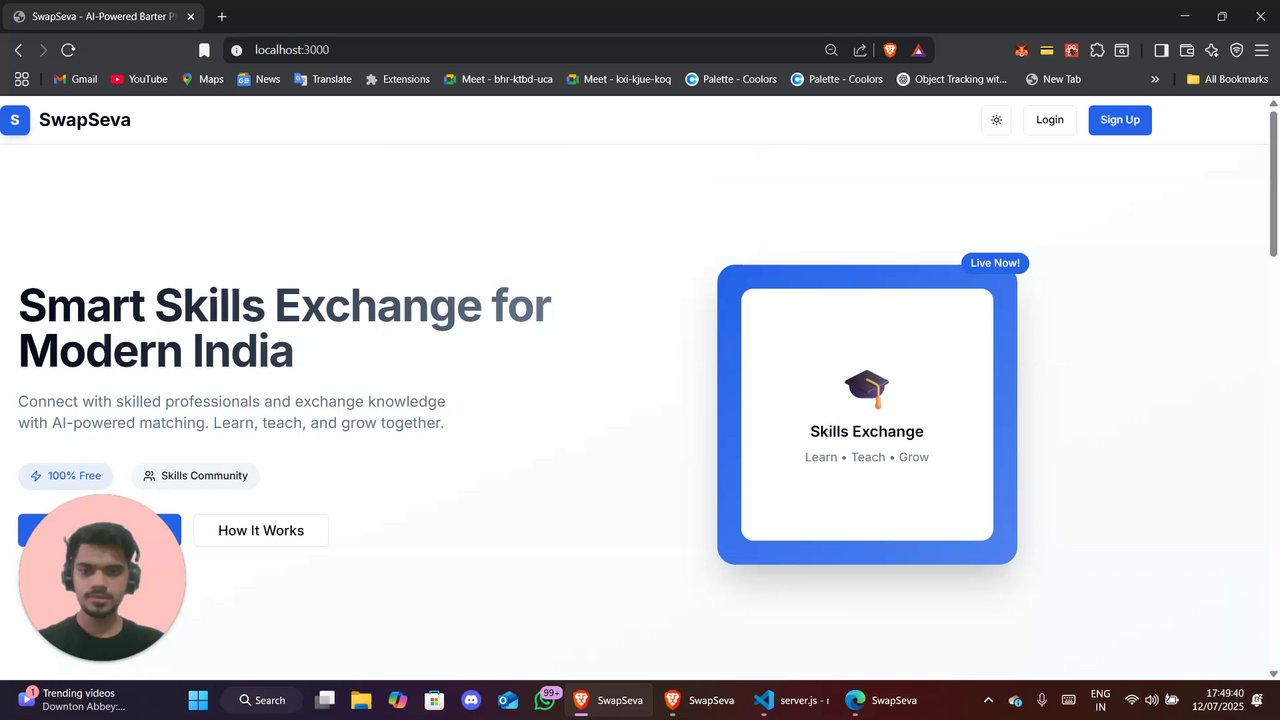Switch to the Edge SwapSeva window
This screenshot has height=720, width=1280.
[x=882, y=700]
